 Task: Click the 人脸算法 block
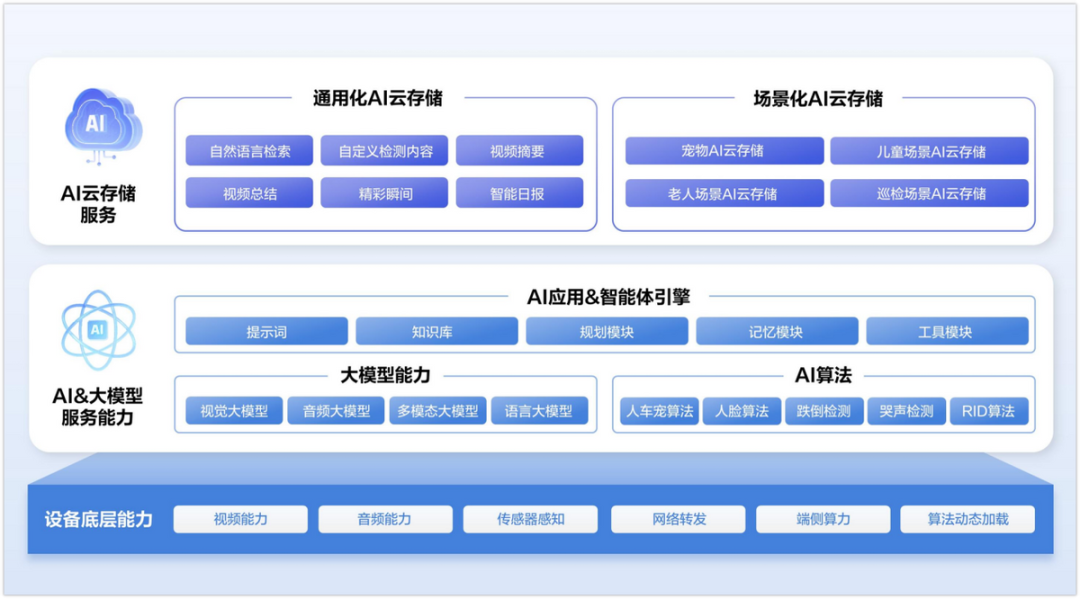pyautogui.click(x=742, y=411)
